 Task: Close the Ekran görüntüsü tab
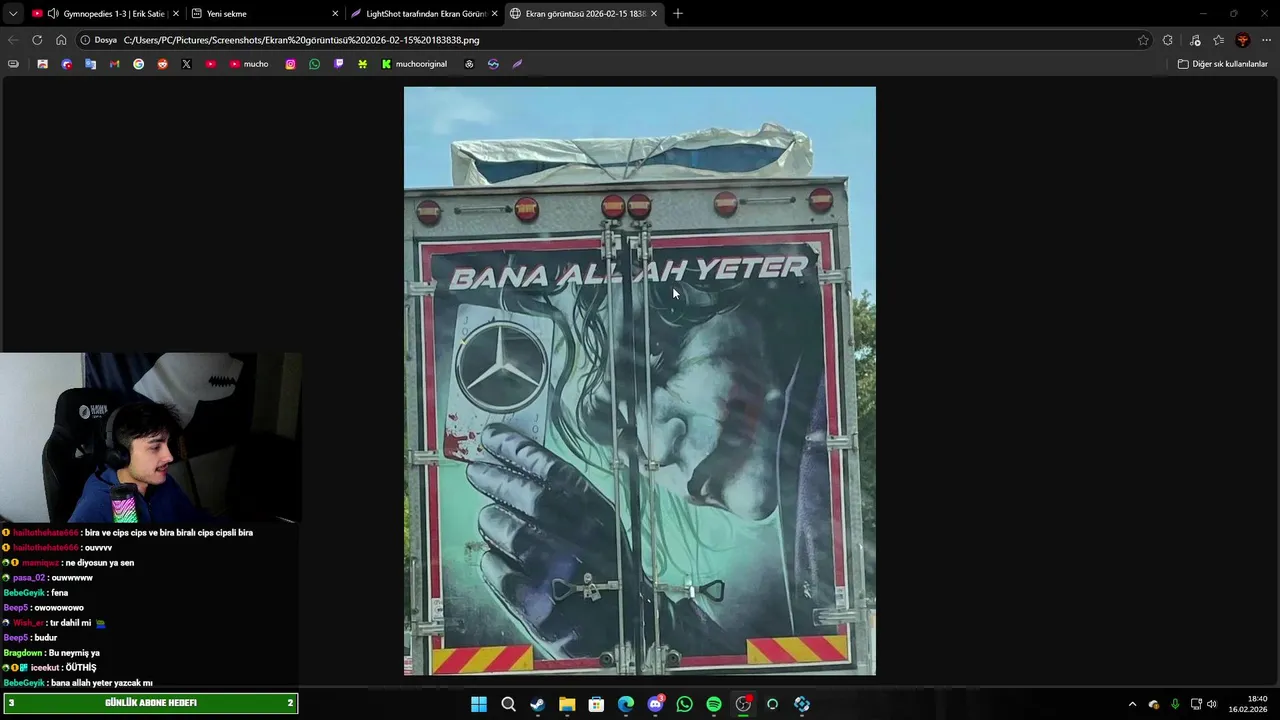pyautogui.click(x=654, y=14)
